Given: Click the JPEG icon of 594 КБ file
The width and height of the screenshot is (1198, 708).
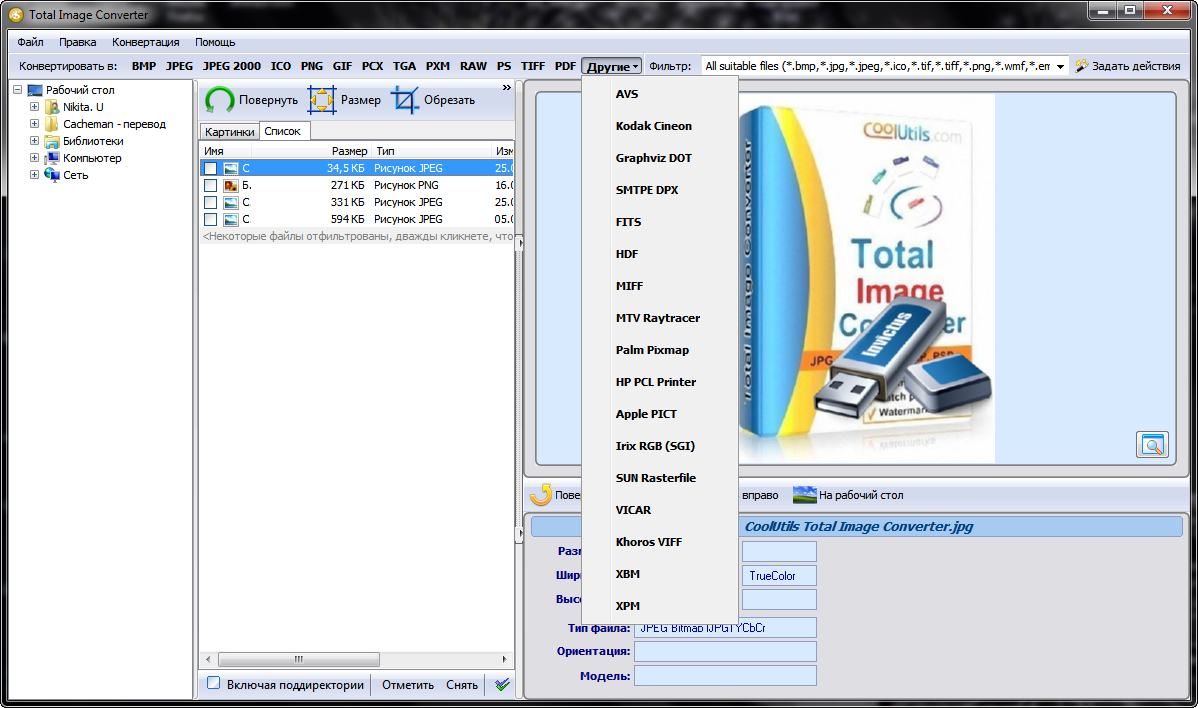Looking at the screenshot, I should [x=231, y=219].
